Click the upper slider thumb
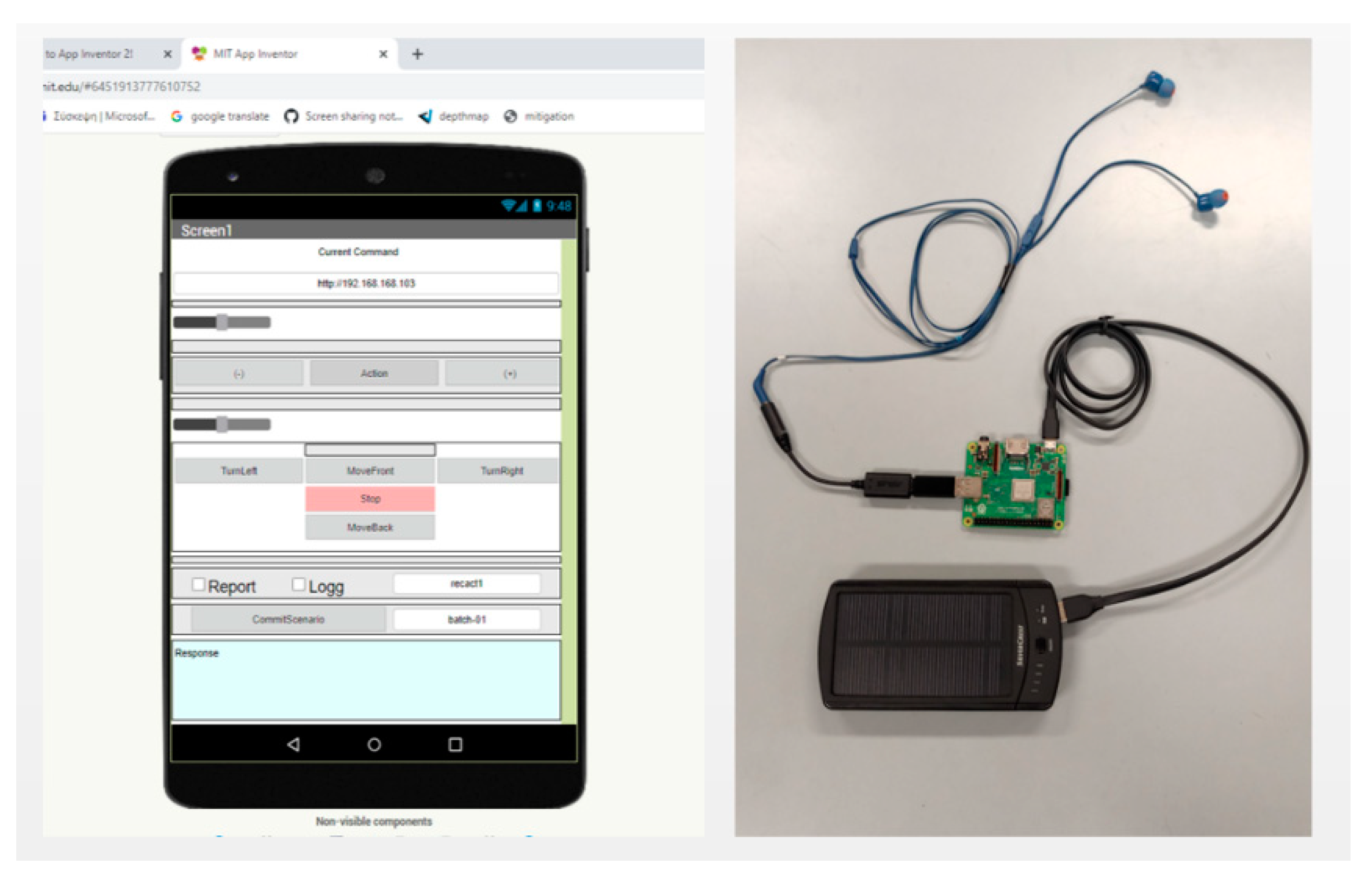The width and height of the screenshot is (1372, 877). pyautogui.click(x=222, y=322)
